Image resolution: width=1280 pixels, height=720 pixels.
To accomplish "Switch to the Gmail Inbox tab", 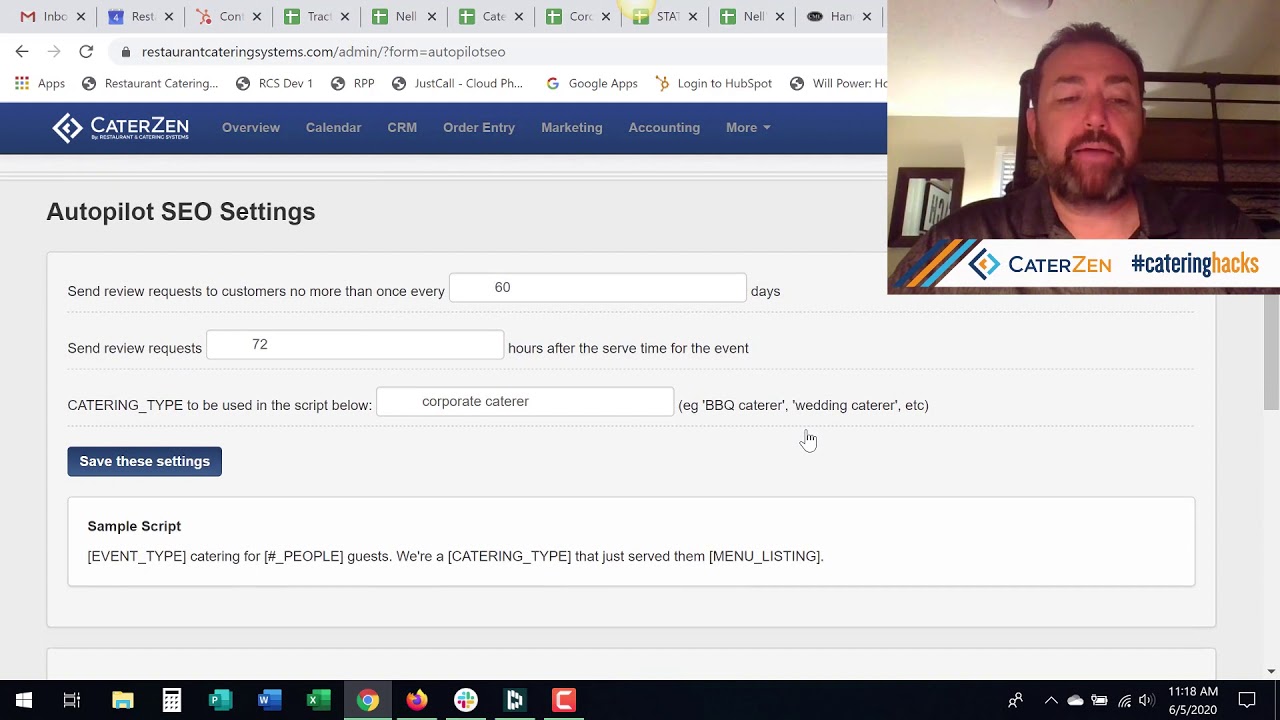I will 52,16.
